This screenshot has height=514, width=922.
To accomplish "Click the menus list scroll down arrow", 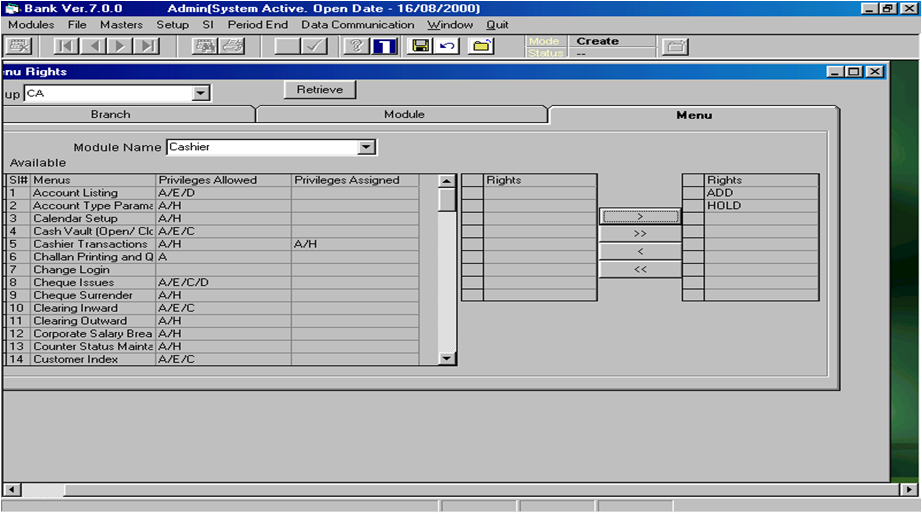I will 447,358.
